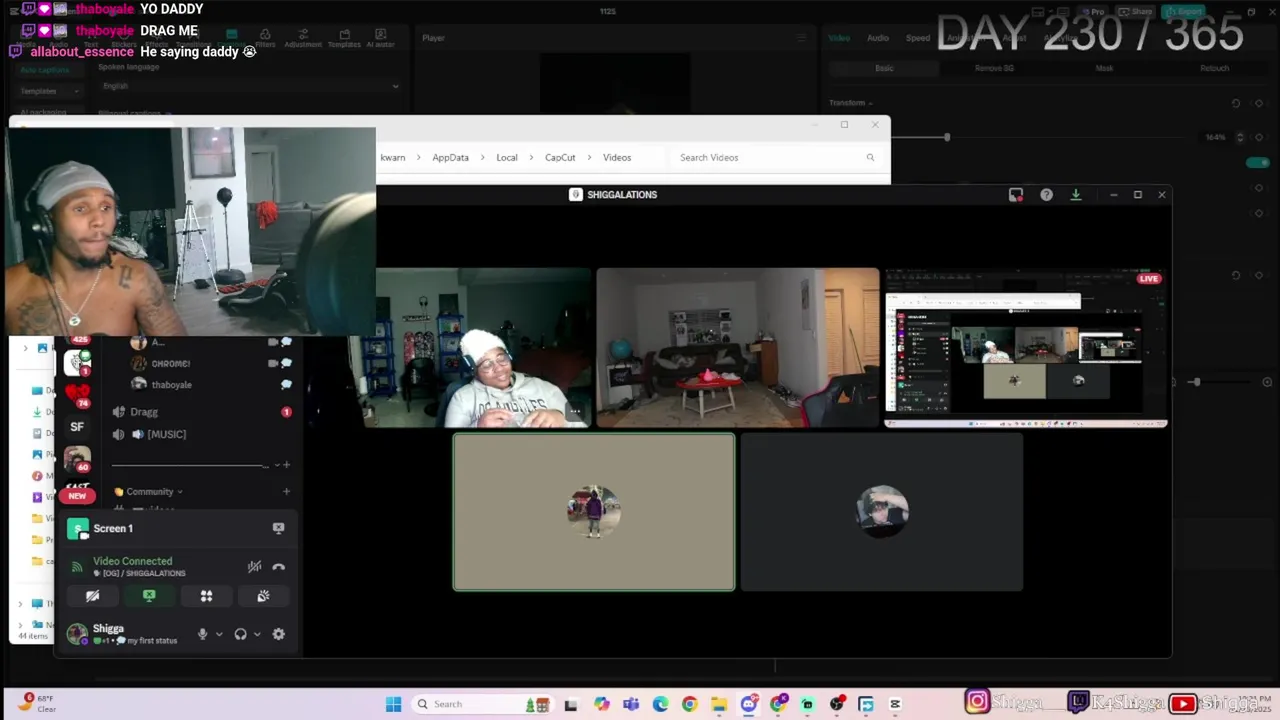This screenshot has width=1280, height=720.
Task: Click the scale percentage stepper in CapCut
Action: coord(1241,137)
